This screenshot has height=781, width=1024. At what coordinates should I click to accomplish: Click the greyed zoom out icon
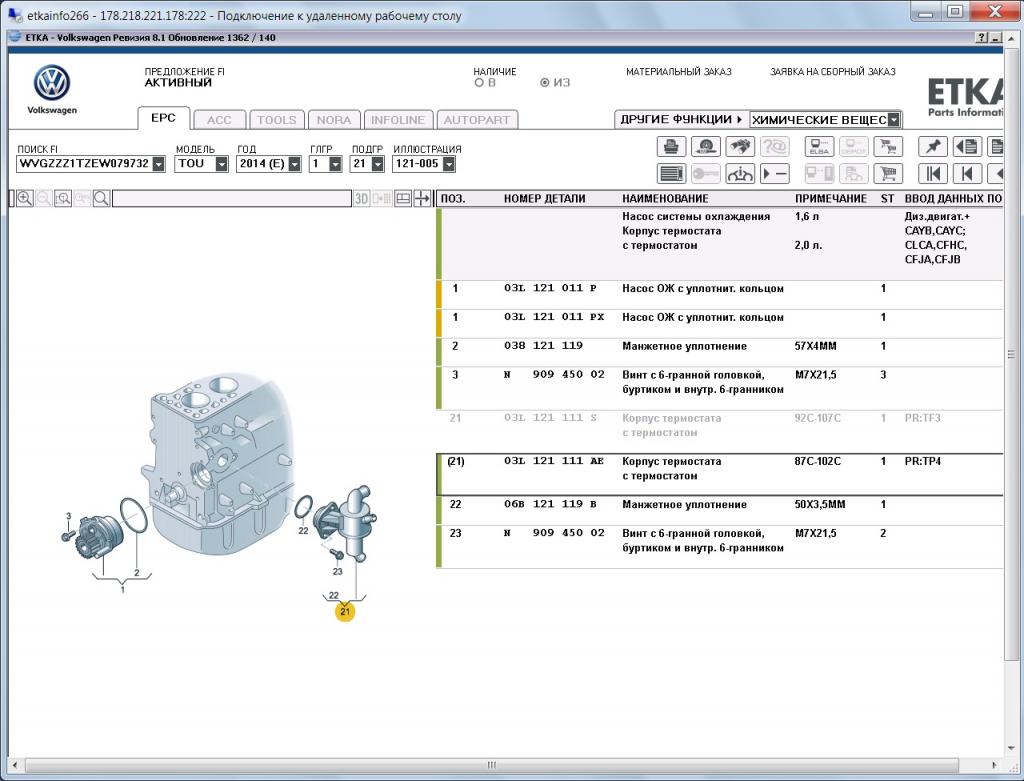pos(44,199)
